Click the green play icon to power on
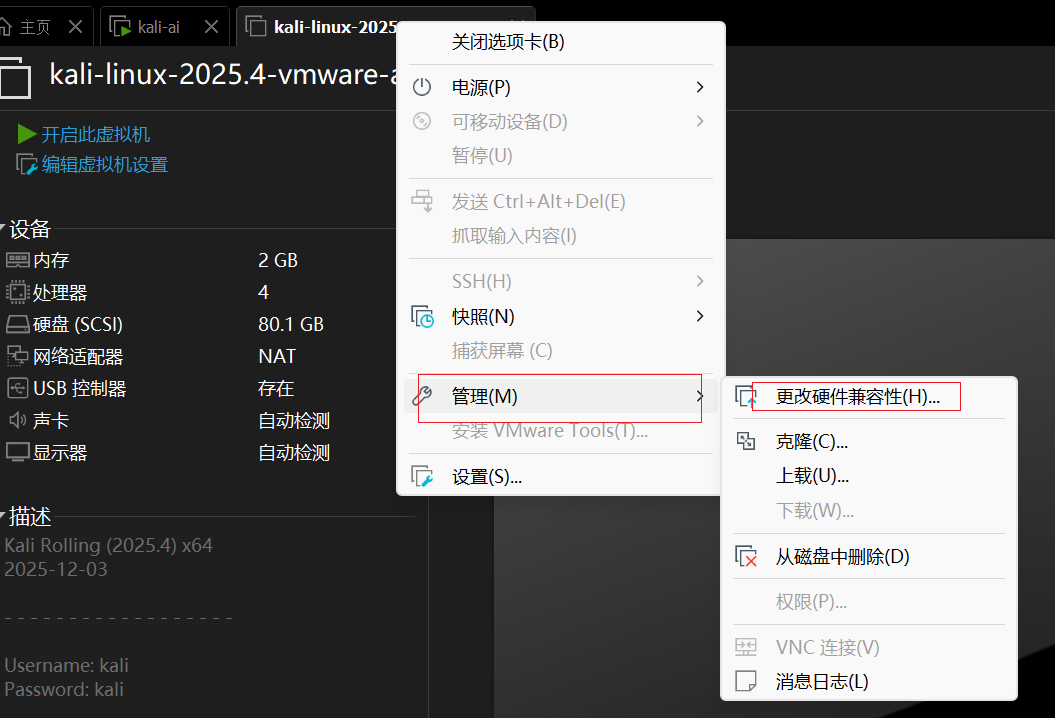This screenshot has height=718, width=1055. click(26, 134)
